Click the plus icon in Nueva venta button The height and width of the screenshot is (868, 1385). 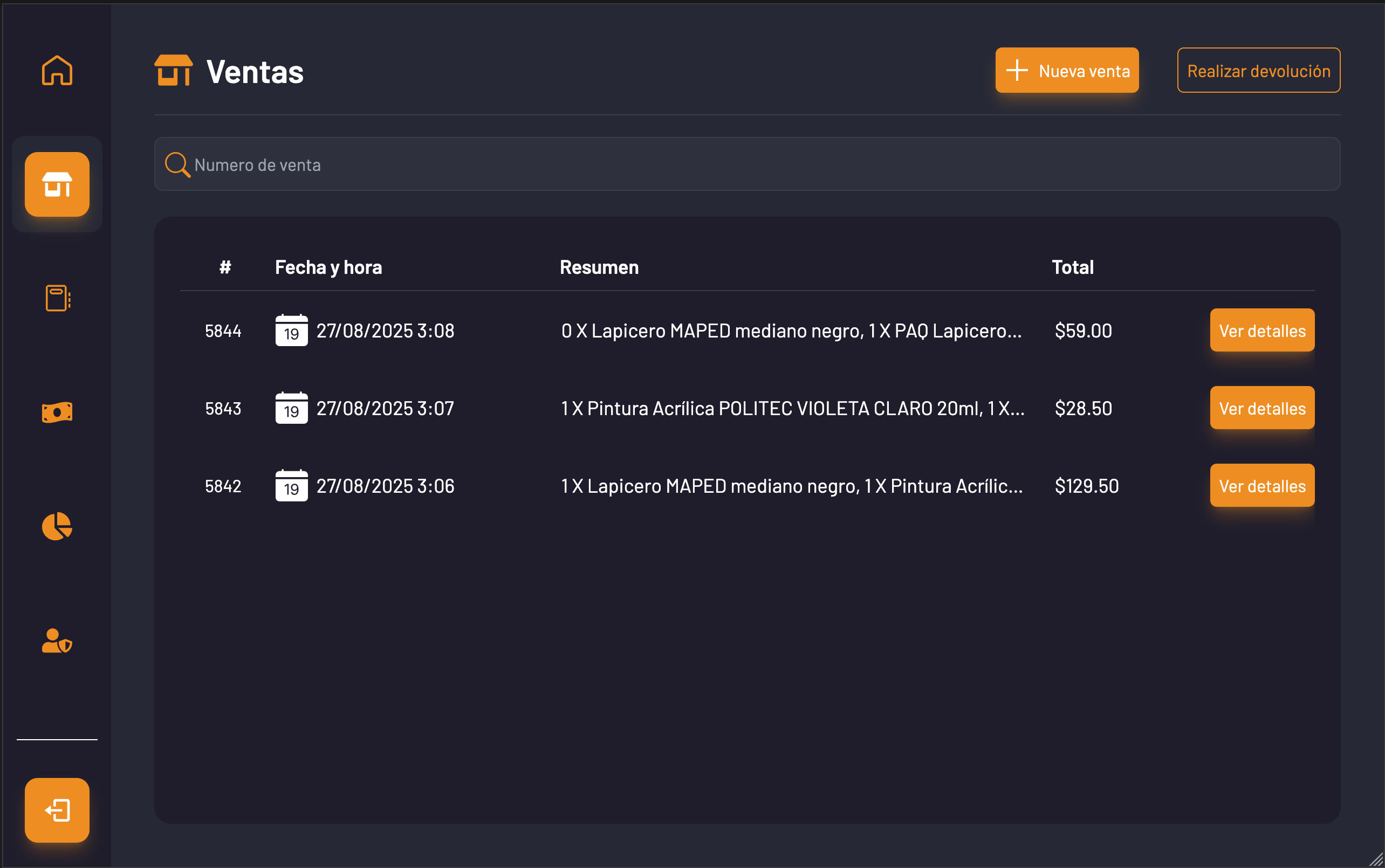1017,70
